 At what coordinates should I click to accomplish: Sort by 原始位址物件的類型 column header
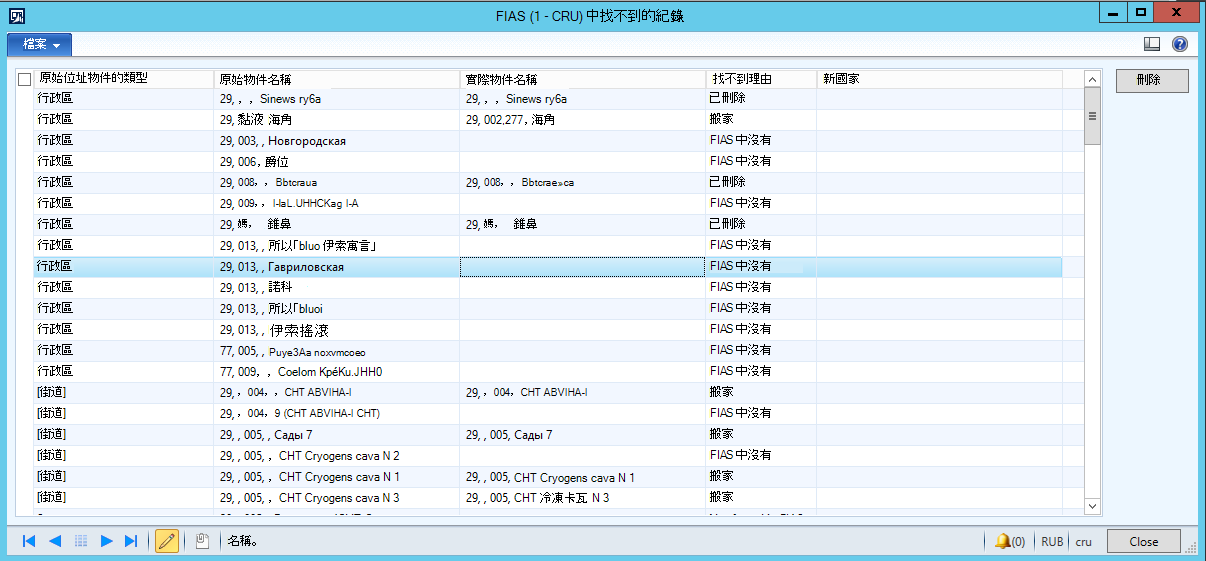(x=124, y=78)
